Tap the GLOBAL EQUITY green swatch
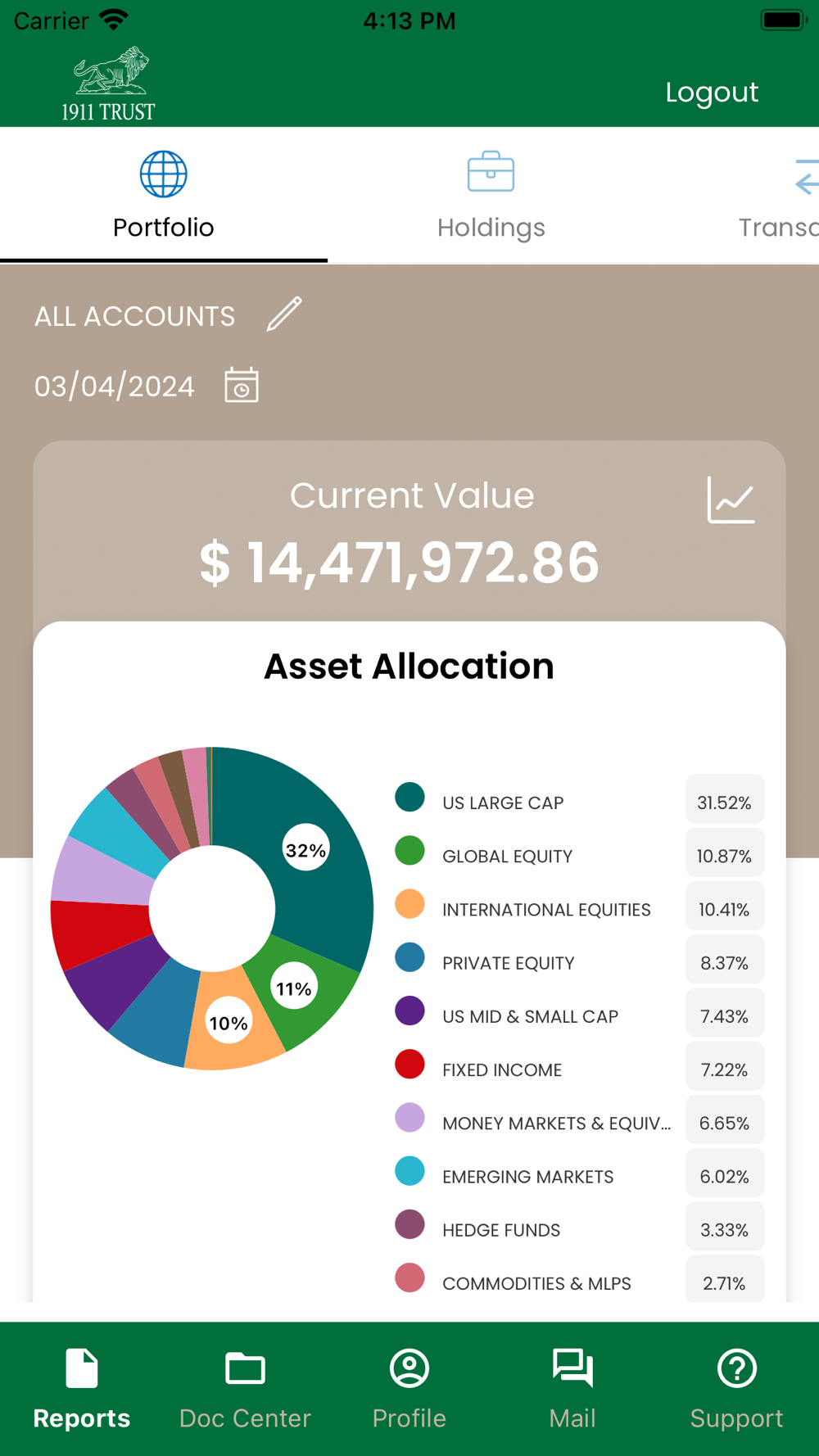This screenshot has height=1456, width=819. (409, 850)
